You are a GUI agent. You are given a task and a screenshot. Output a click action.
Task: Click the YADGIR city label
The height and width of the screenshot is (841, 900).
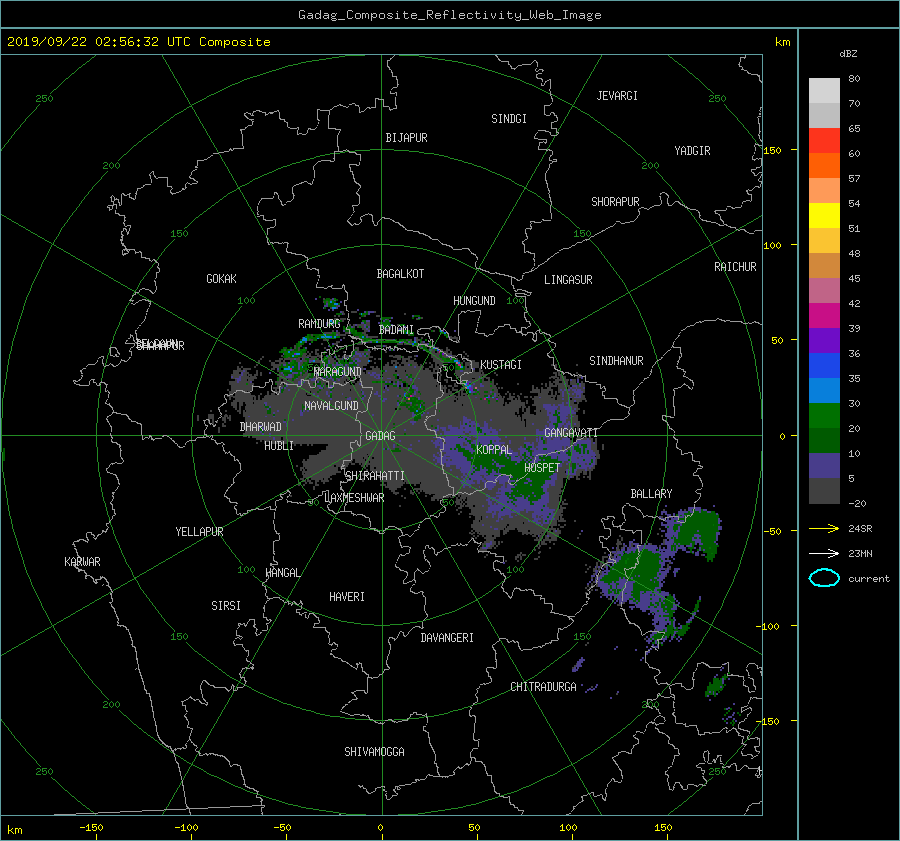[692, 151]
